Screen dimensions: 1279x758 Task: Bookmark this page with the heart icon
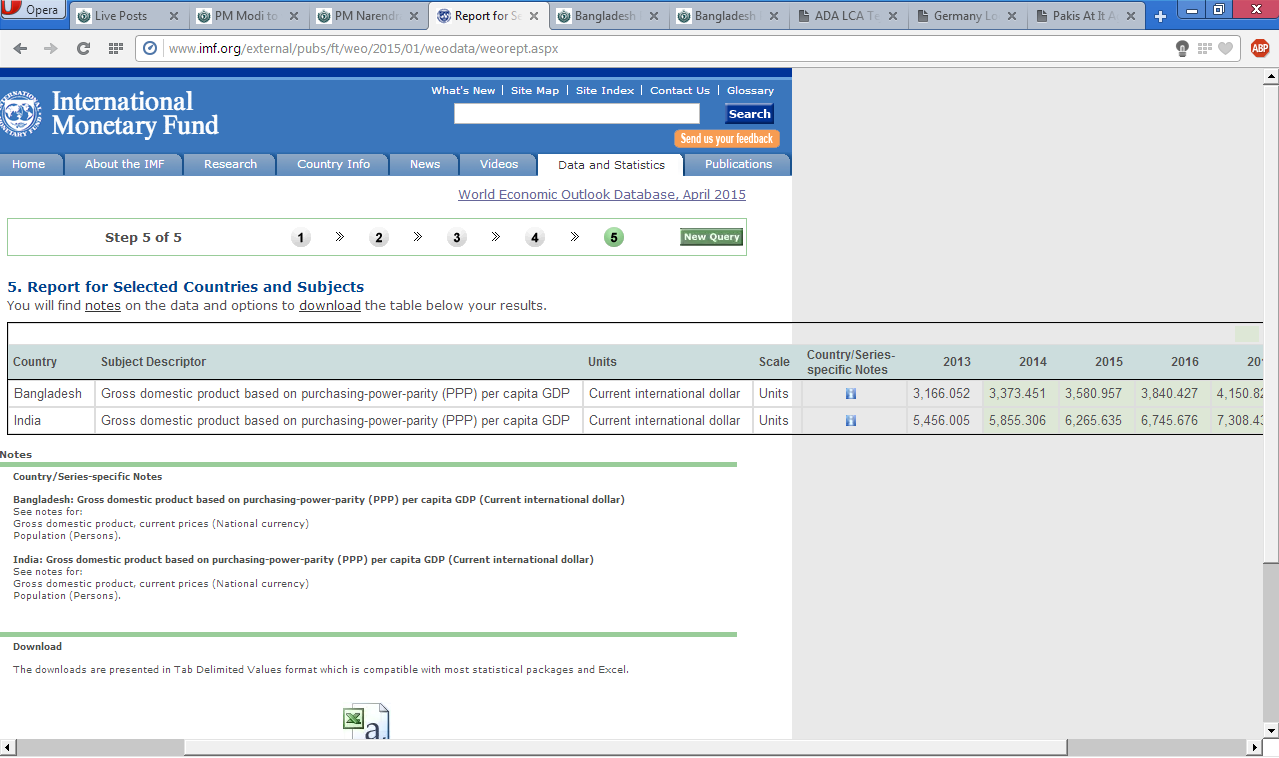click(1225, 49)
